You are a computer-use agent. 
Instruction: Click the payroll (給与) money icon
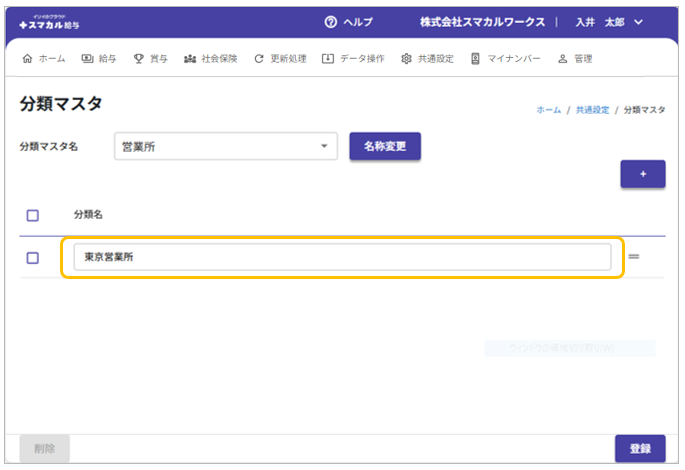tap(87, 59)
